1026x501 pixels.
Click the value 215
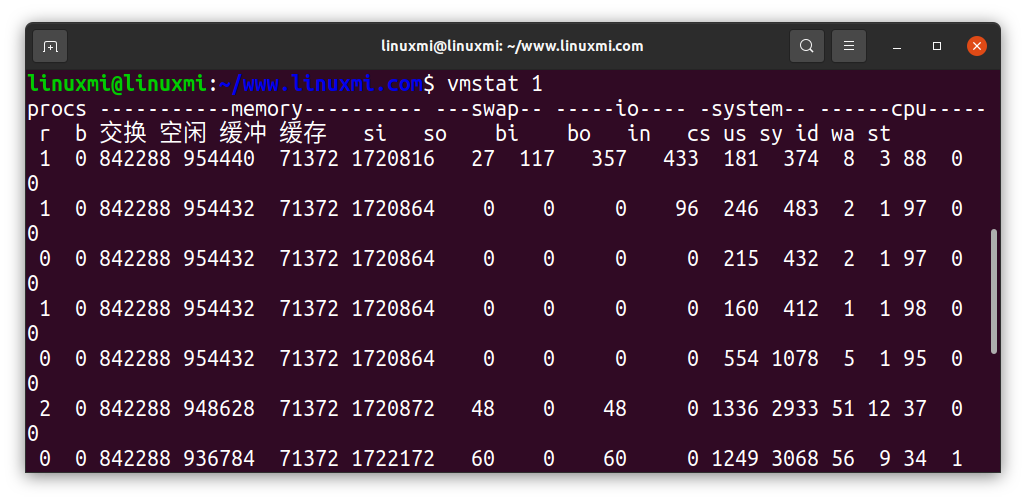(x=741, y=259)
